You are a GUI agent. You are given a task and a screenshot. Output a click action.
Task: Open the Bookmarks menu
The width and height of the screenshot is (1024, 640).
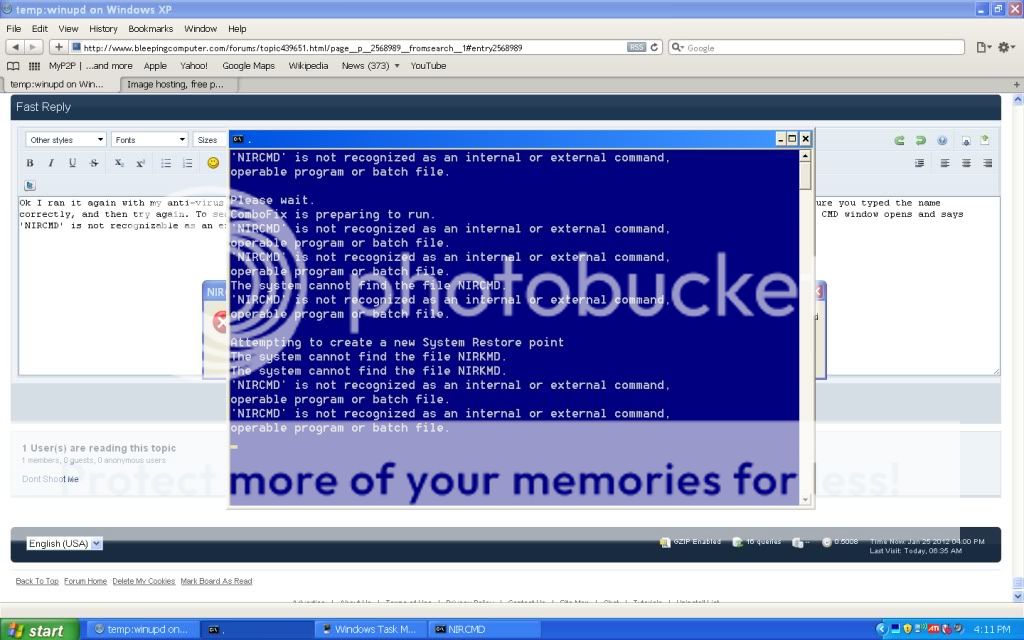coord(150,29)
